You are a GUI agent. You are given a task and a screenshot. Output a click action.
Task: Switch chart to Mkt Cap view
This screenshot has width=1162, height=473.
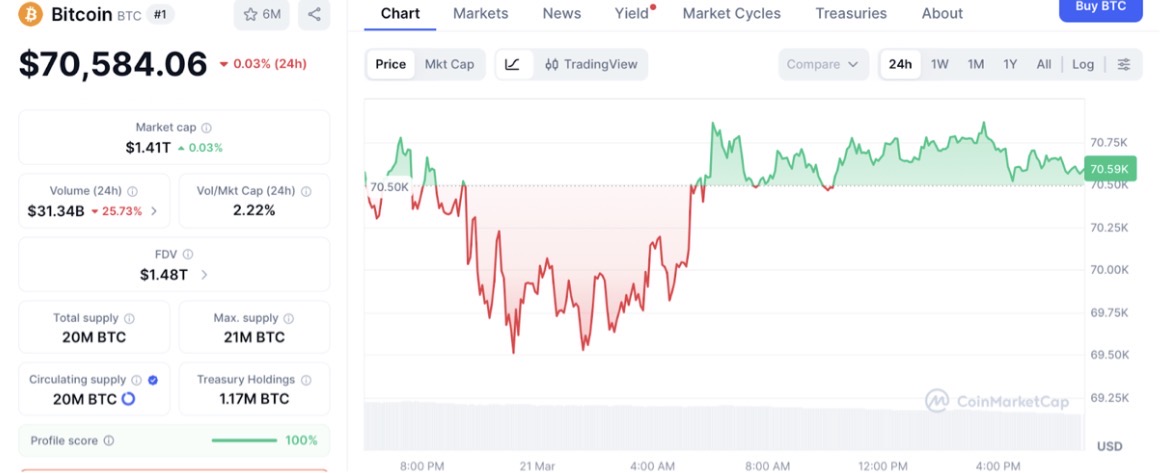pyautogui.click(x=449, y=64)
